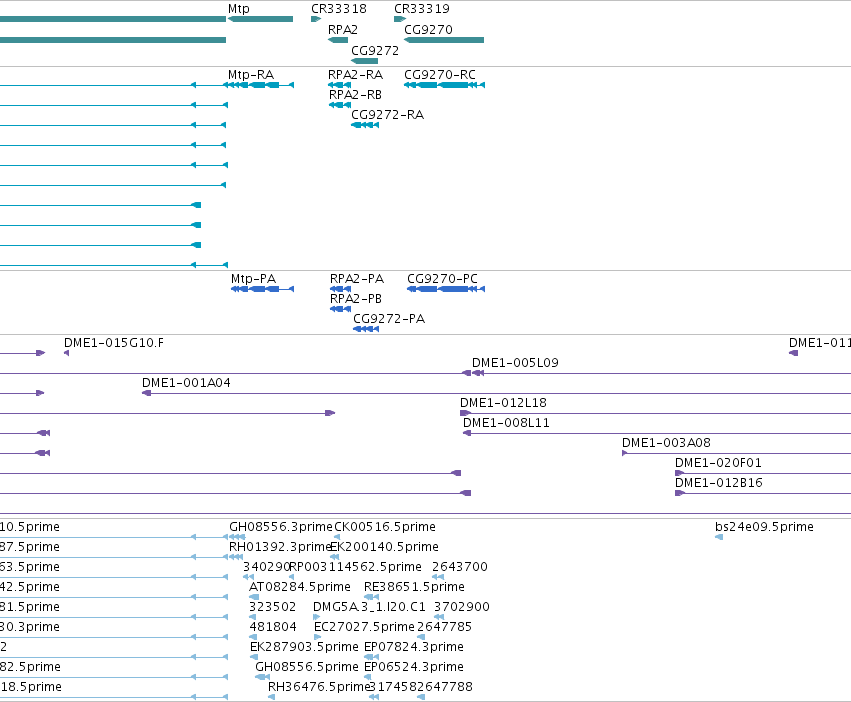Click the RPA2 gene glyph
The image size is (851, 702).
pos(338,40)
